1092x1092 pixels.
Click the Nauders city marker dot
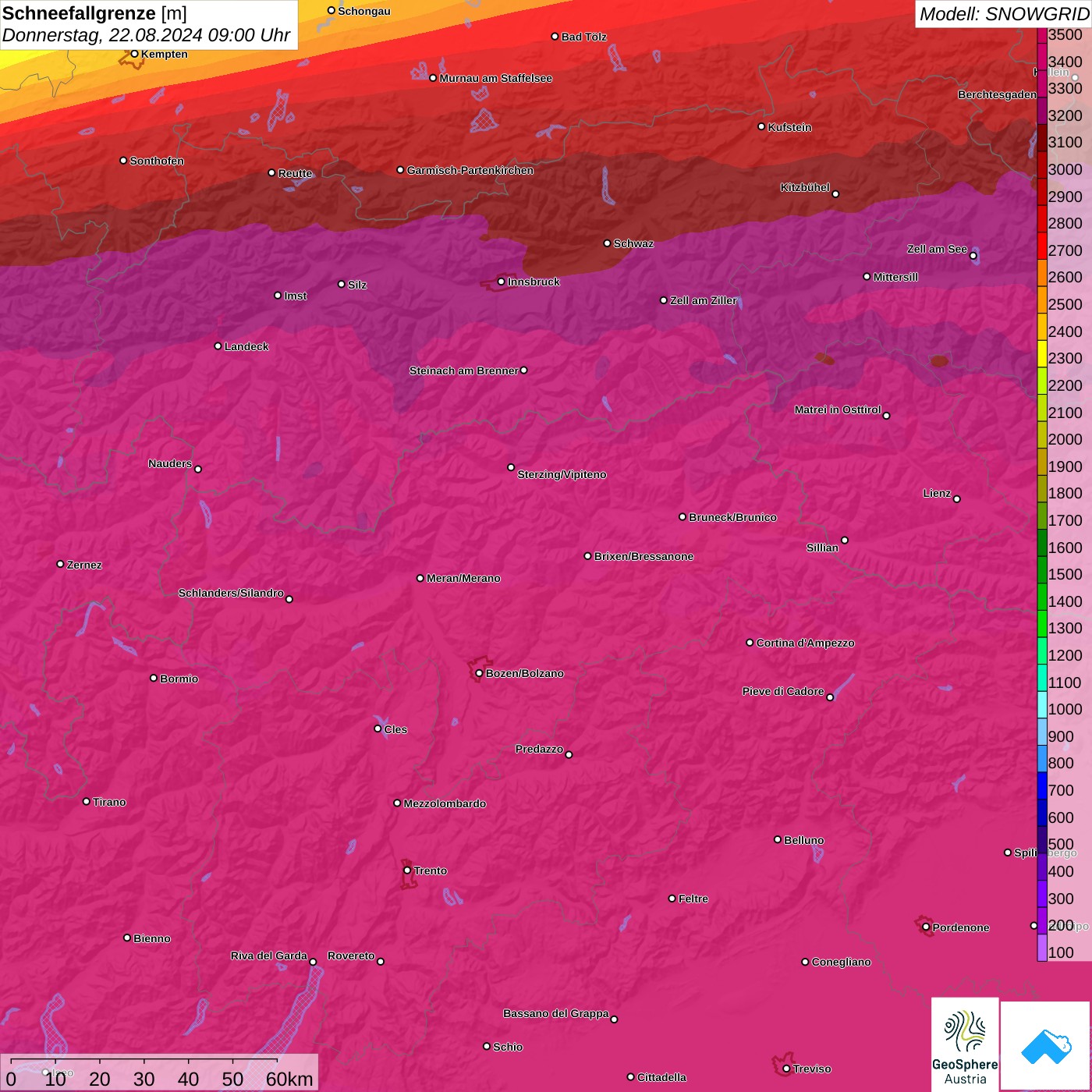(198, 469)
